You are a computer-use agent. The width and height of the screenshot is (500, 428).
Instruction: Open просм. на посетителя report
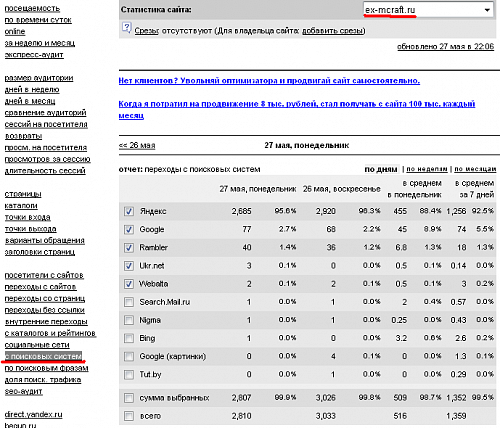(x=46, y=148)
